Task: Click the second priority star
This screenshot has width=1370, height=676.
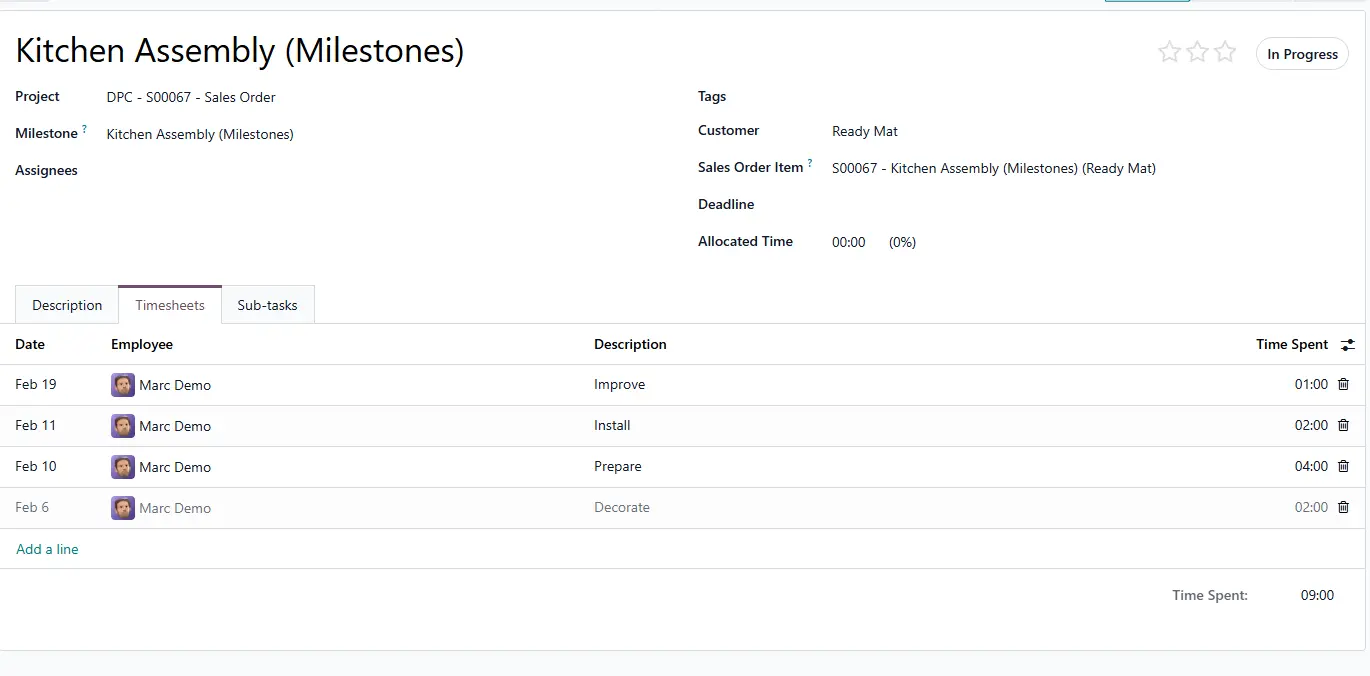Action: click(x=1197, y=53)
